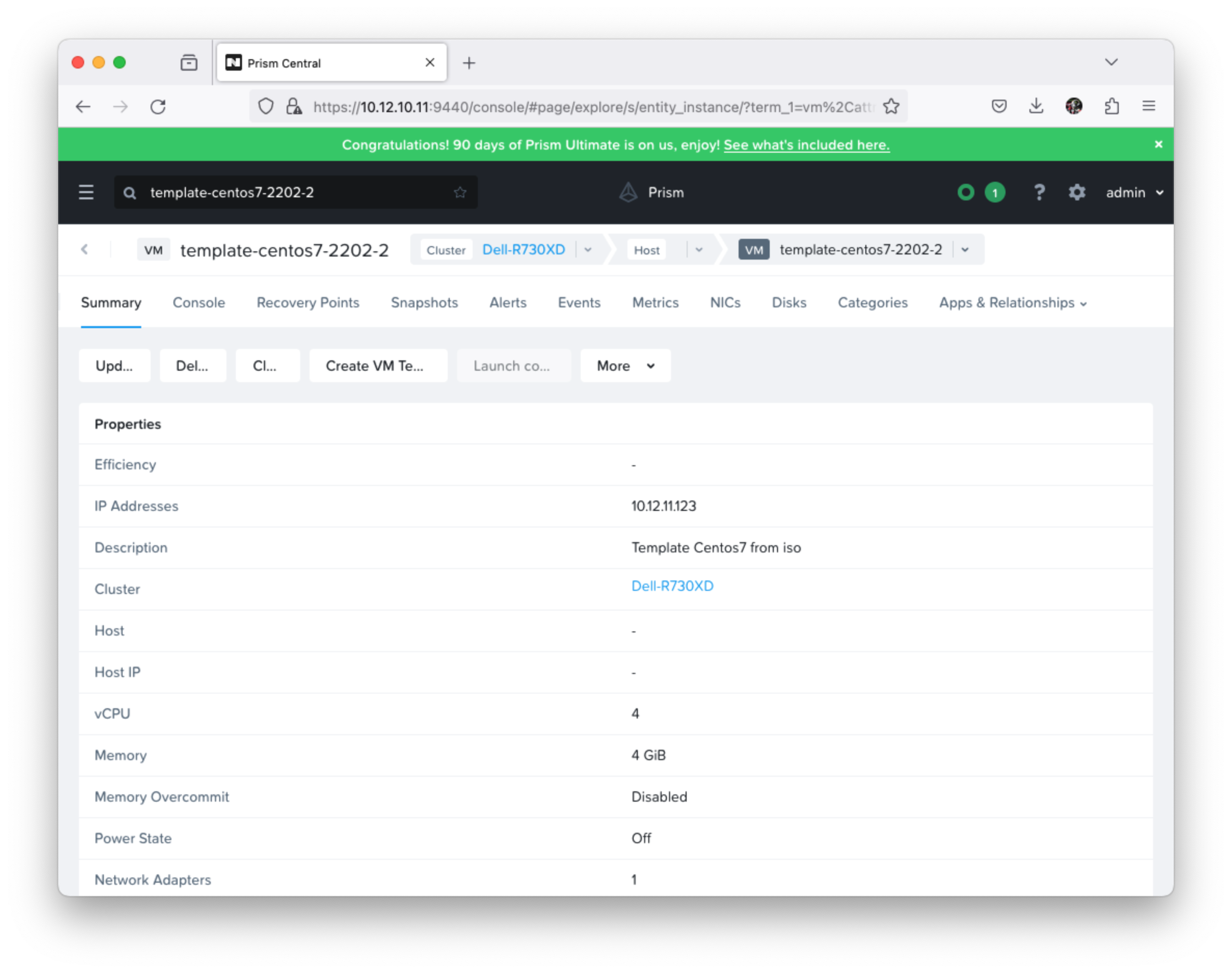List all browser tabs chevron
Viewport: 1232px width, 973px height.
click(x=1110, y=62)
